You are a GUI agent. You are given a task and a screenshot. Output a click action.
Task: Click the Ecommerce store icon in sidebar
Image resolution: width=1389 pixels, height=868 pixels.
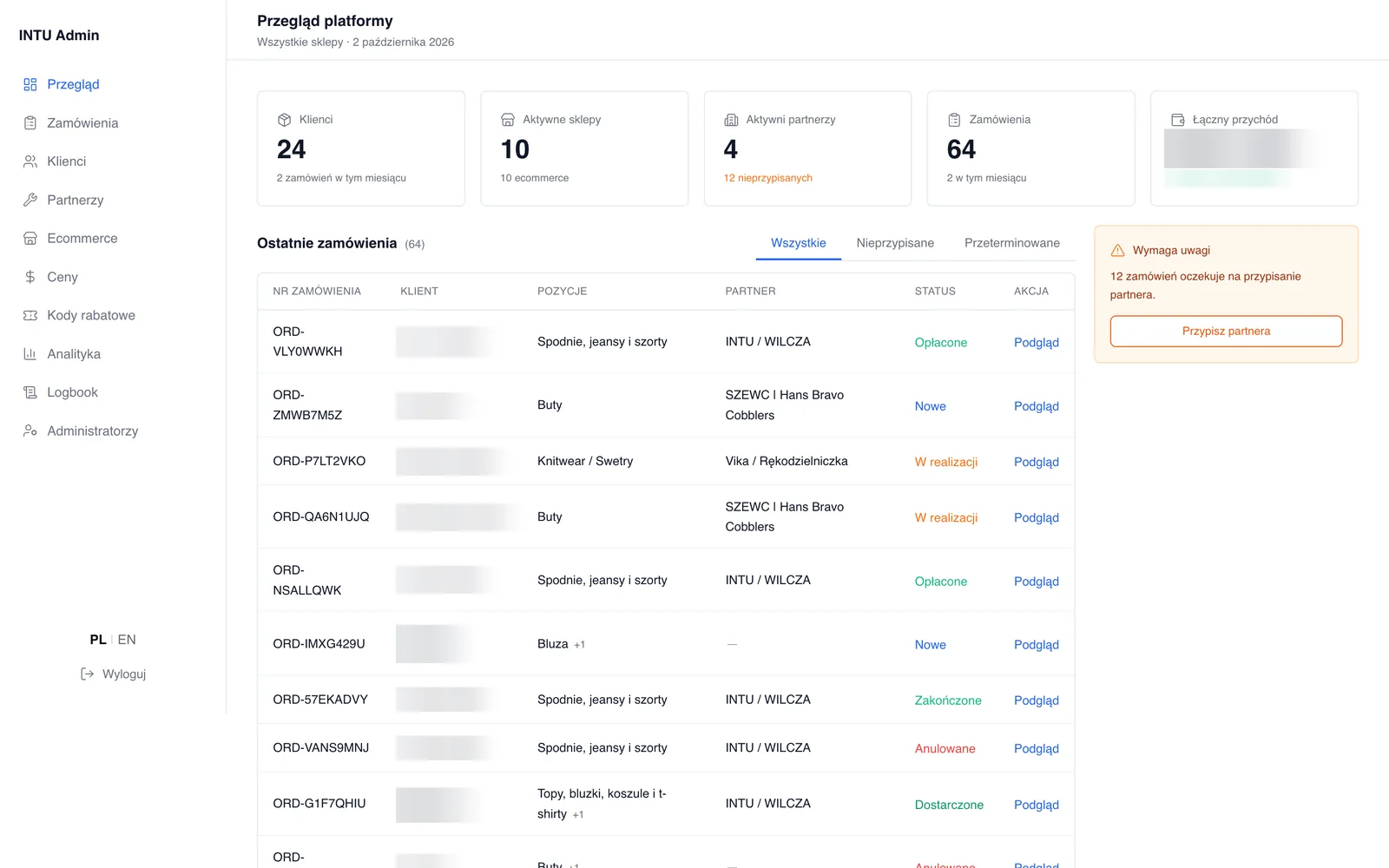[30, 239]
